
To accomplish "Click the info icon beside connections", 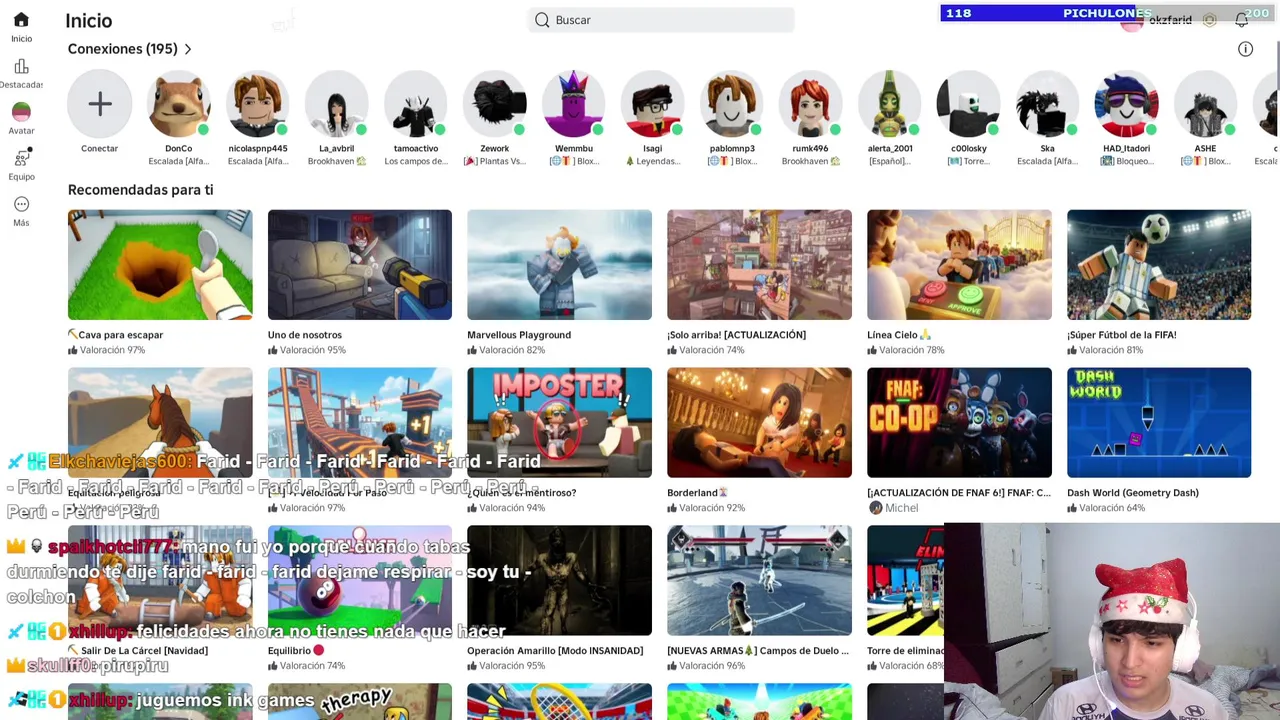I will click(x=1245, y=49).
